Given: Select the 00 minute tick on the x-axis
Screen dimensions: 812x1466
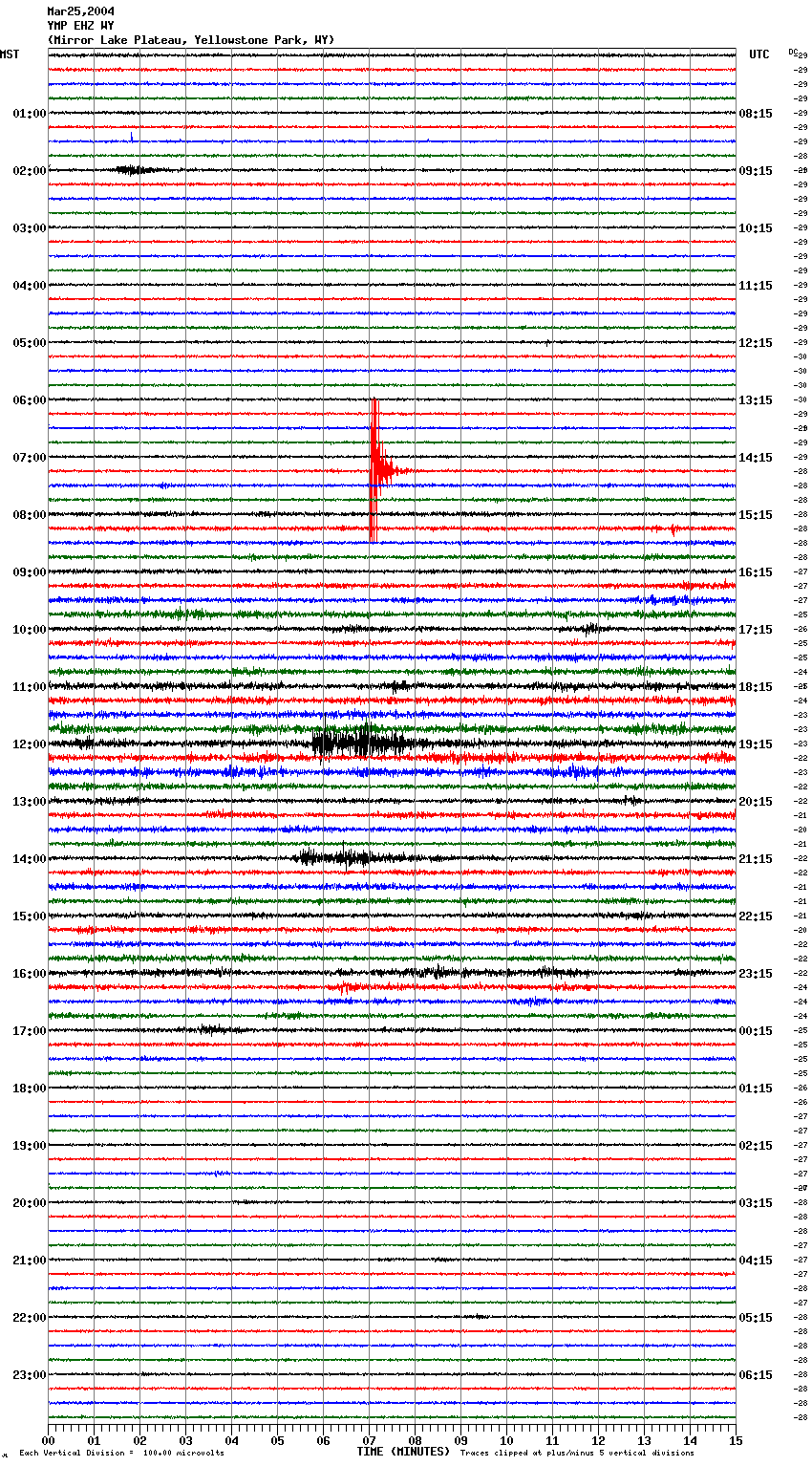Looking at the screenshot, I should [48, 1440].
